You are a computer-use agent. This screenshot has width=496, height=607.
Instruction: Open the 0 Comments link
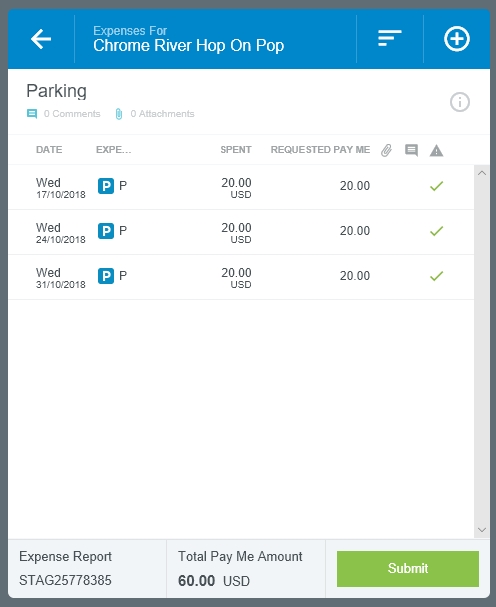[x=72, y=114]
